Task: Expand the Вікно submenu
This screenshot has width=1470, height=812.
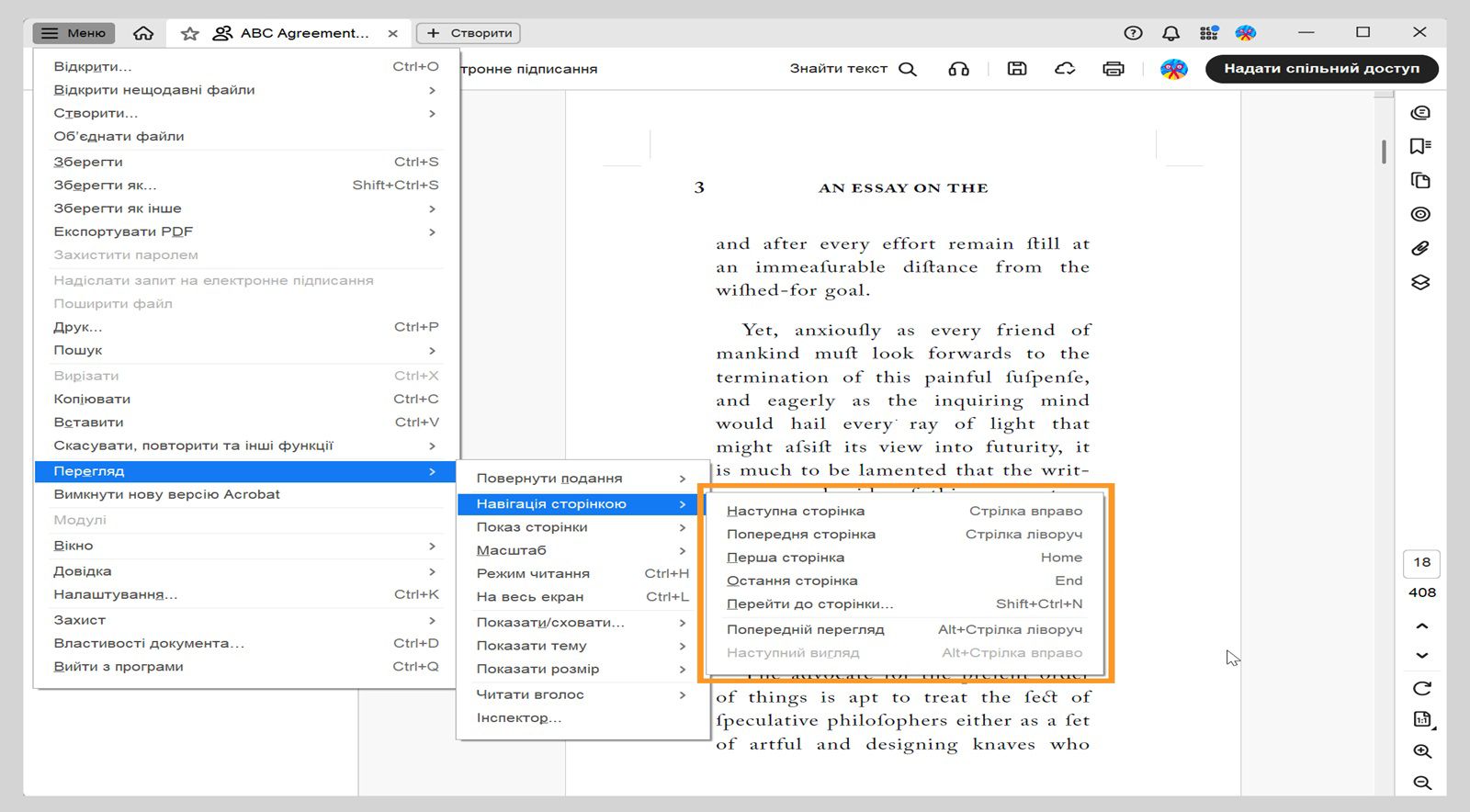Action: 245,546
